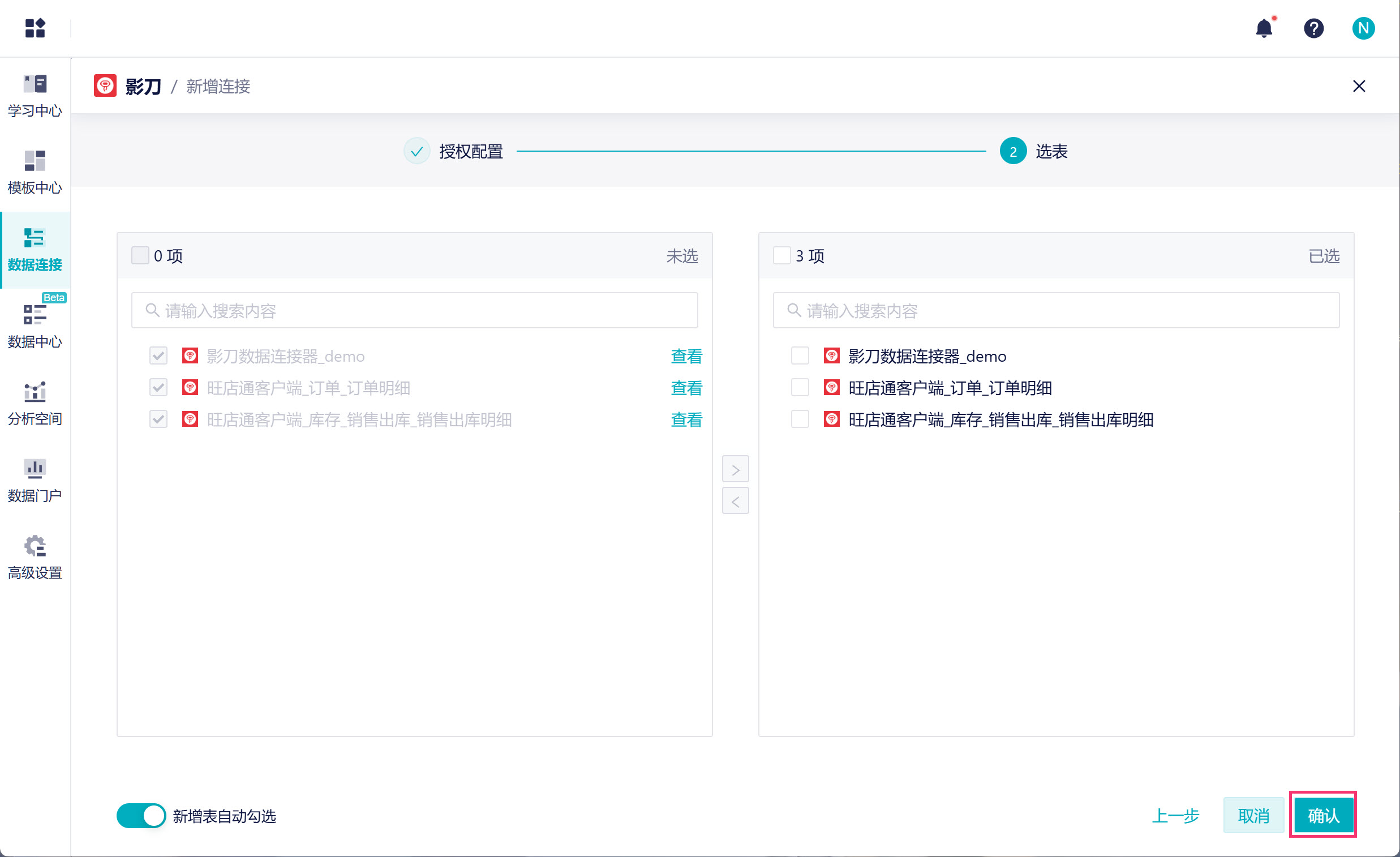The height and width of the screenshot is (857, 1400).
Task: Check 旺店通客户端_库存_销售出库_销售出库明细 in 已选 list
Action: click(800, 420)
